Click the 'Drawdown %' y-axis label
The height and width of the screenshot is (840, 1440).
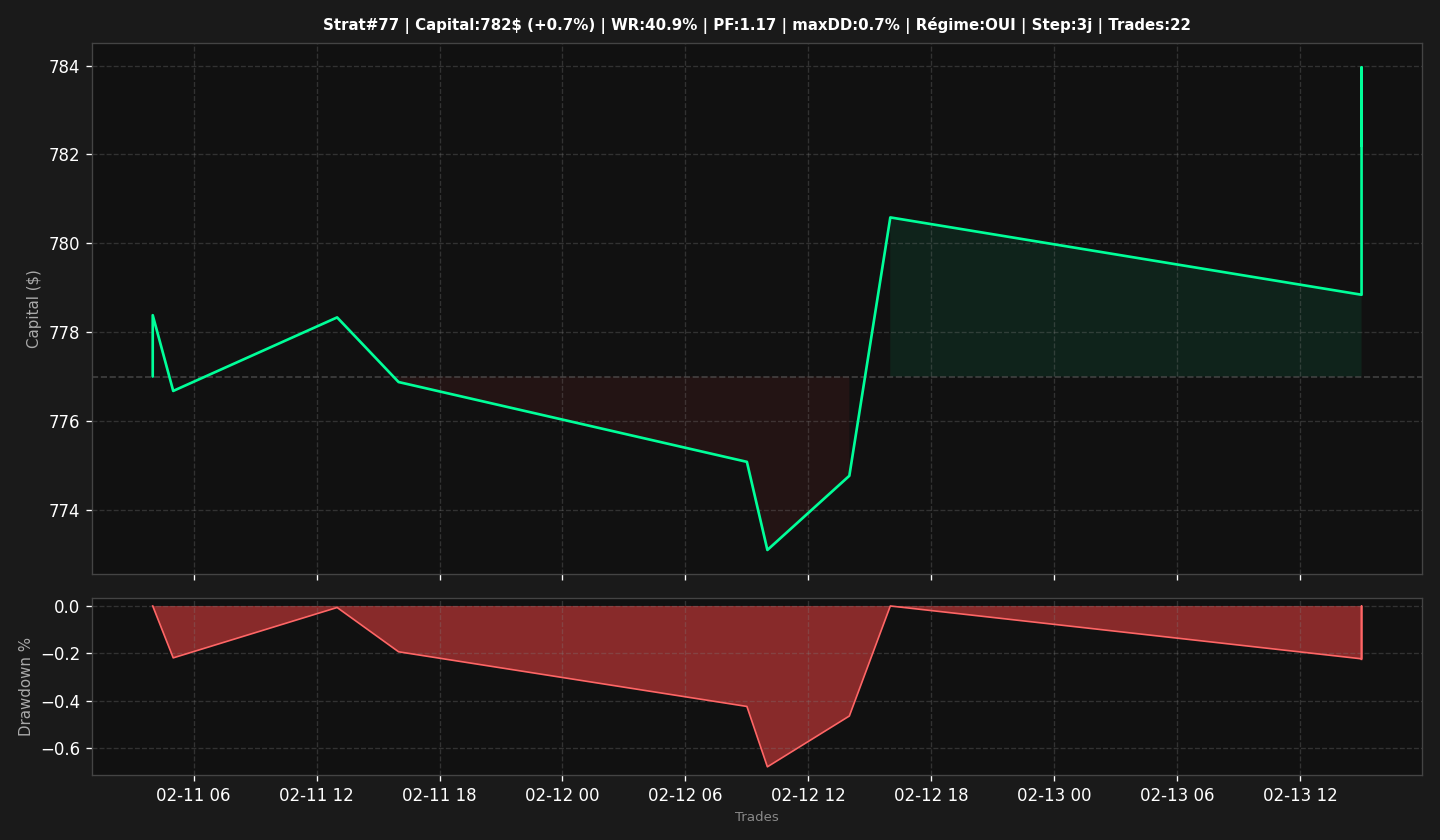[25, 687]
